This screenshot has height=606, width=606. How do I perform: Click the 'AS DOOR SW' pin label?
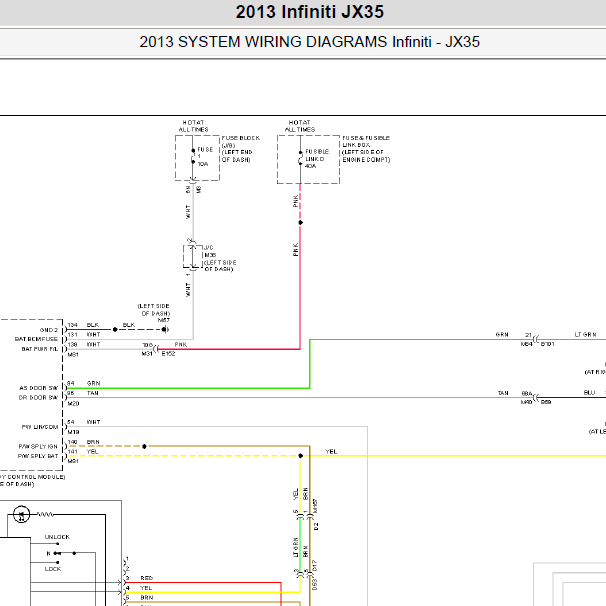(x=38, y=388)
